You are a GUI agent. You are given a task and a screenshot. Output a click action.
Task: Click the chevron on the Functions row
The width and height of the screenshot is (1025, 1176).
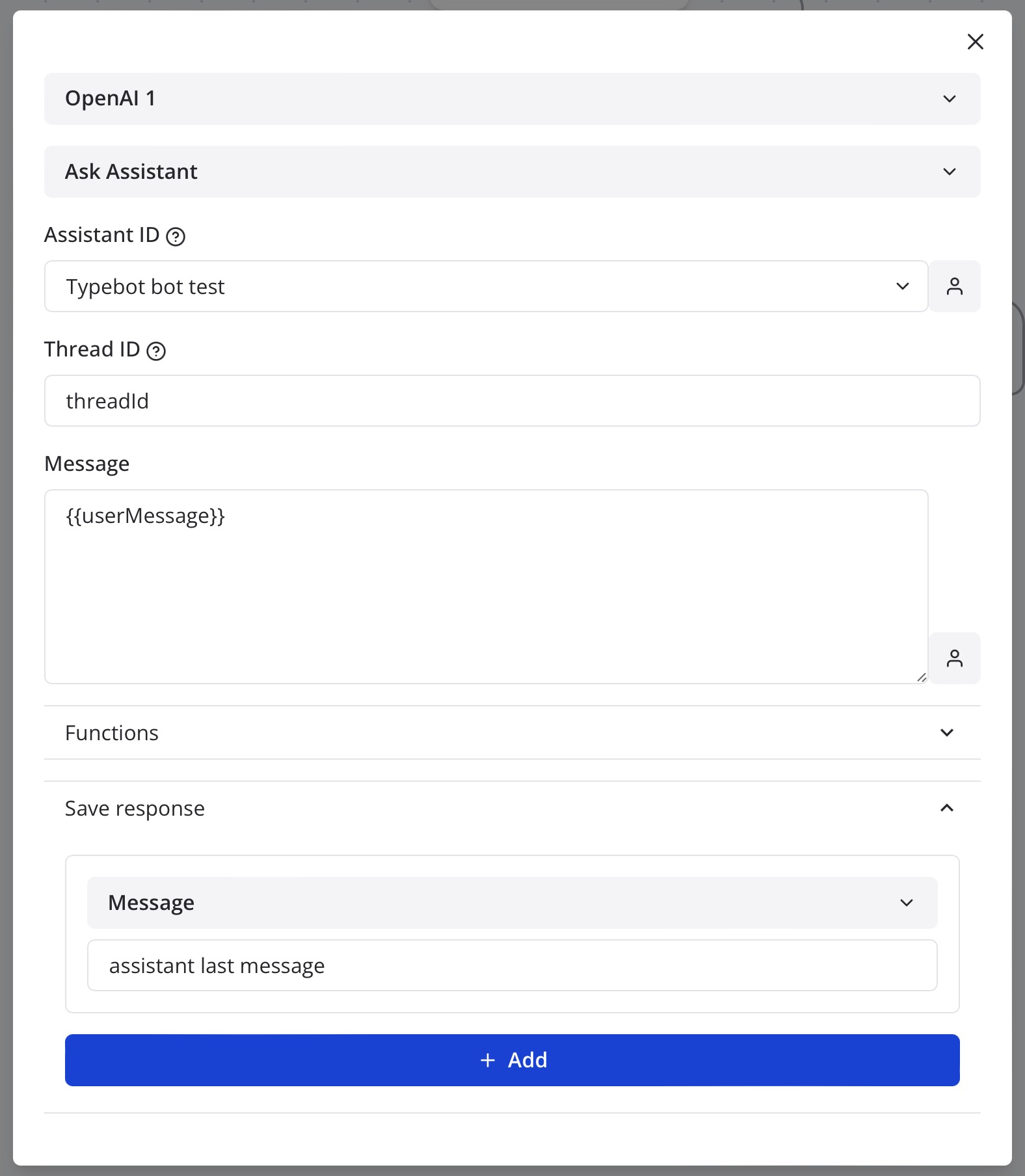947,732
